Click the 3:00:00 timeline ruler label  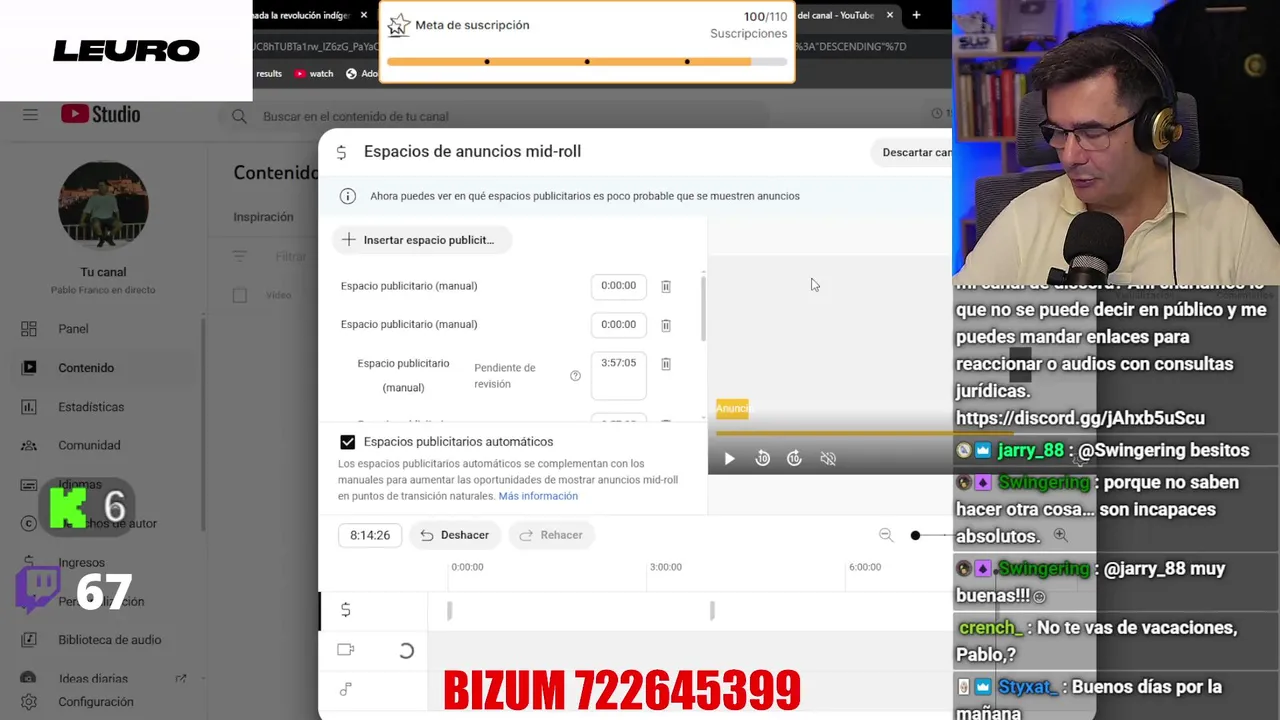pos(666,567)
